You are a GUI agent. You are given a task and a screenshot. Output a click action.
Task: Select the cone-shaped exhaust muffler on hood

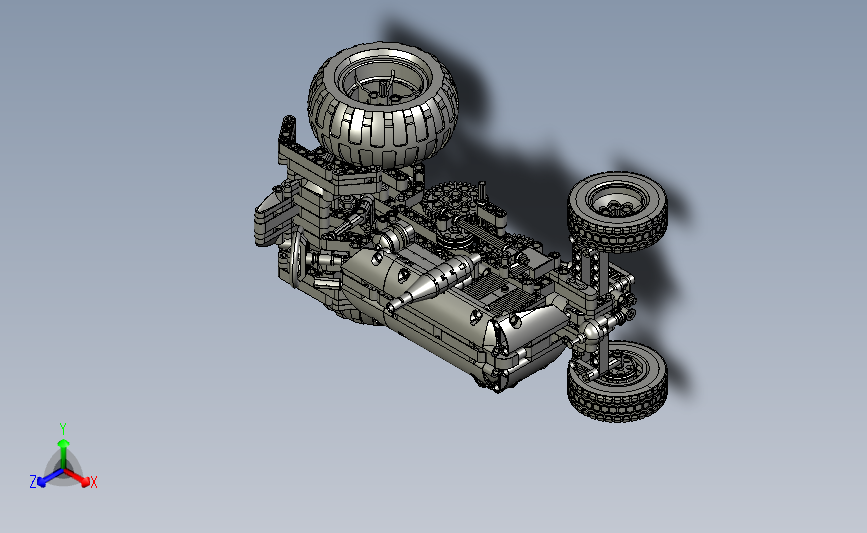[x=433, y=283]
